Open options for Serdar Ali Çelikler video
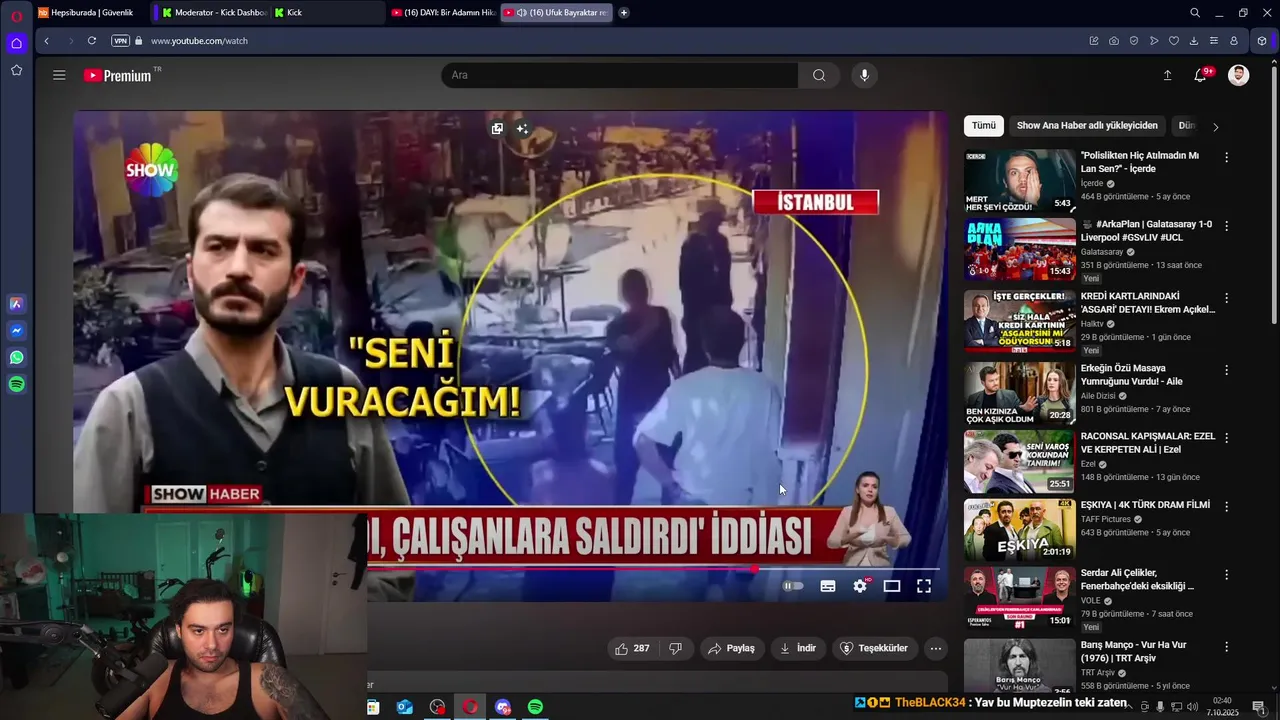Image resolution: width=1280 pixels, height=720 pixels. click(1226, 574)
